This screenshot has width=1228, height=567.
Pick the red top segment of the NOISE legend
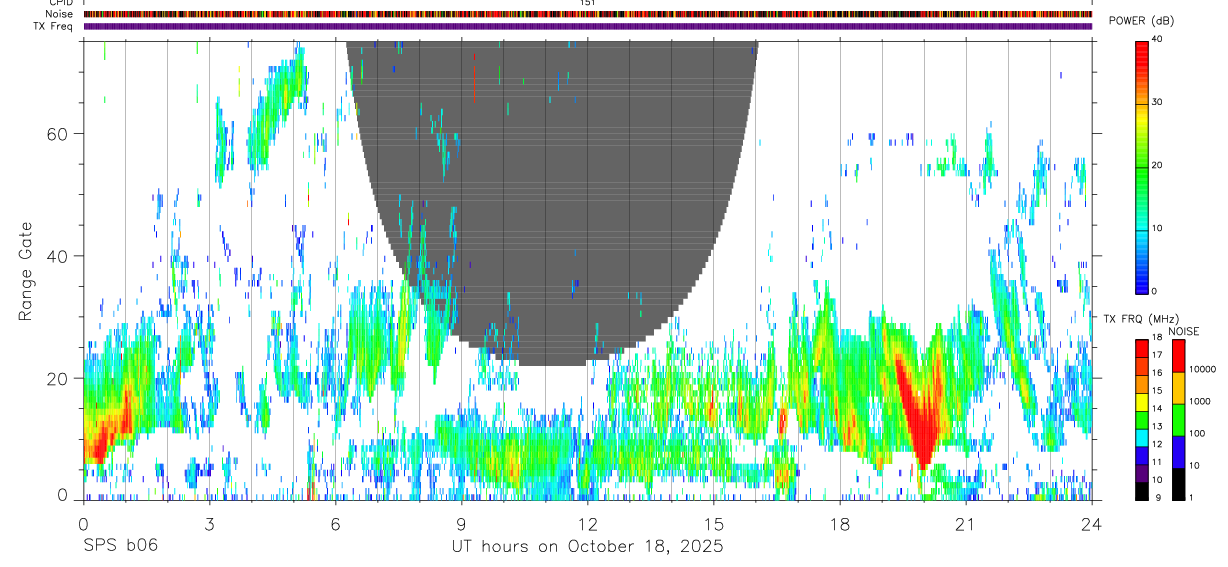pyautogui.click(x=1177, y=356)
